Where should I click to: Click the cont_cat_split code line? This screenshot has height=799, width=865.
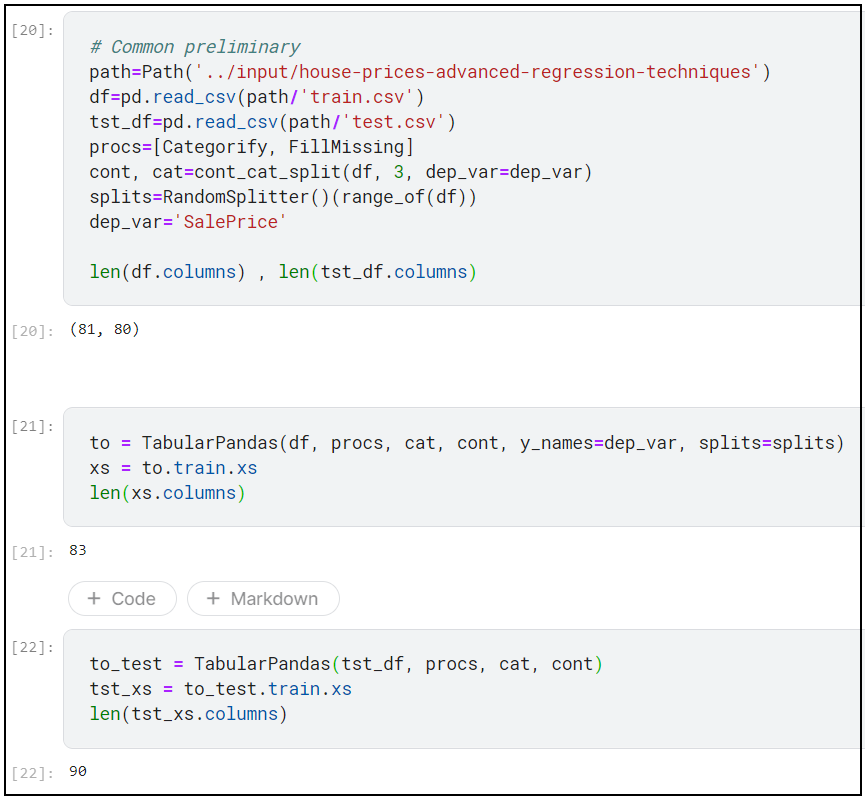(340, 172)
